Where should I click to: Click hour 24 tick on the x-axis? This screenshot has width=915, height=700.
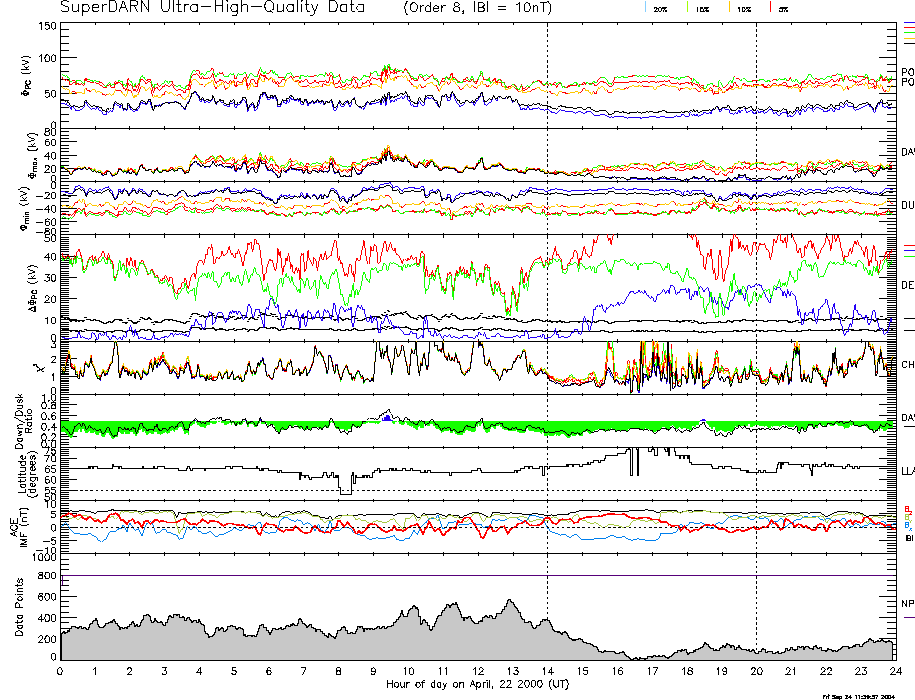click(x=895, y=672)
